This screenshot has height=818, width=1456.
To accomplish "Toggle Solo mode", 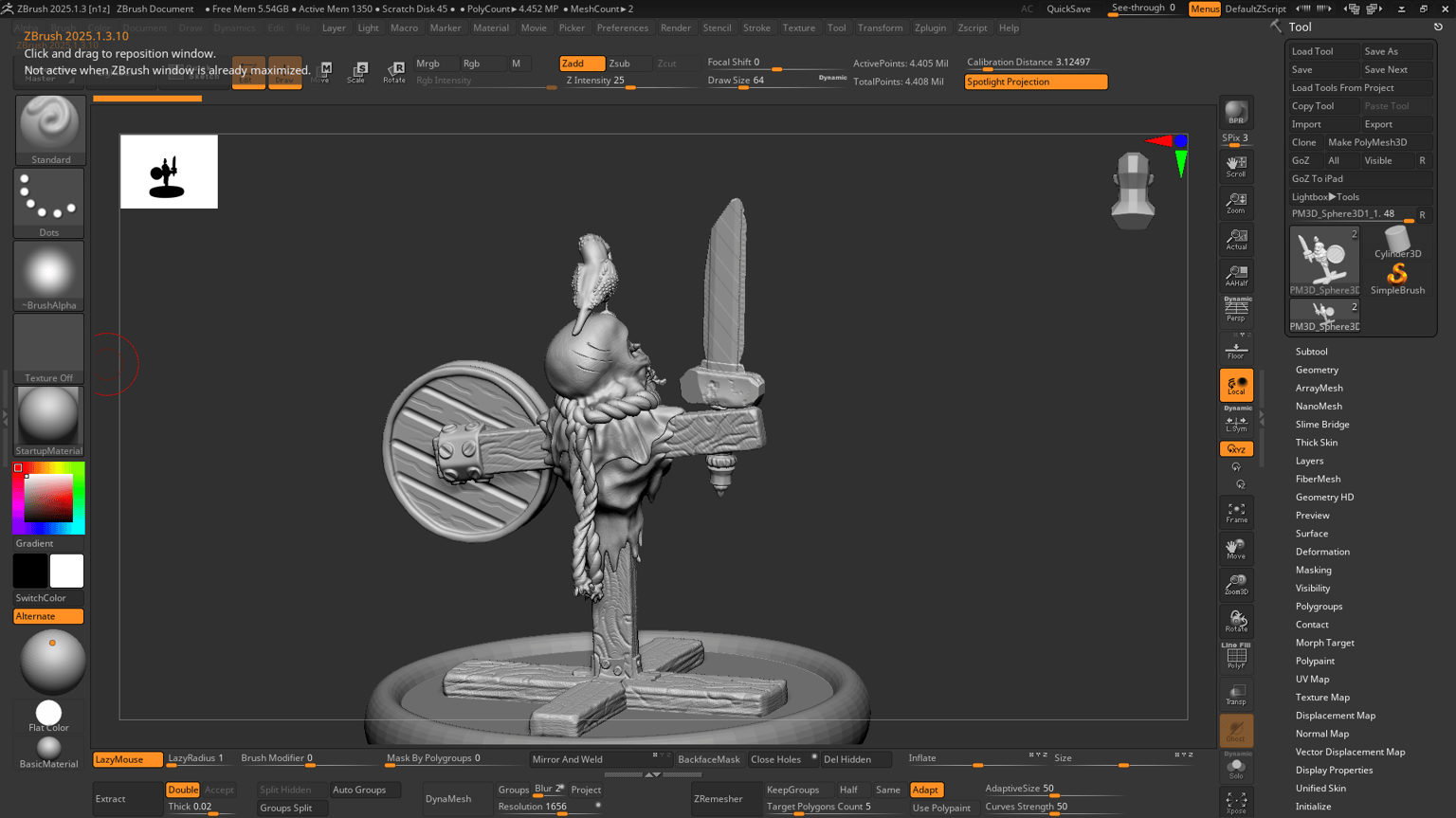I will (x=1236, y=767).
